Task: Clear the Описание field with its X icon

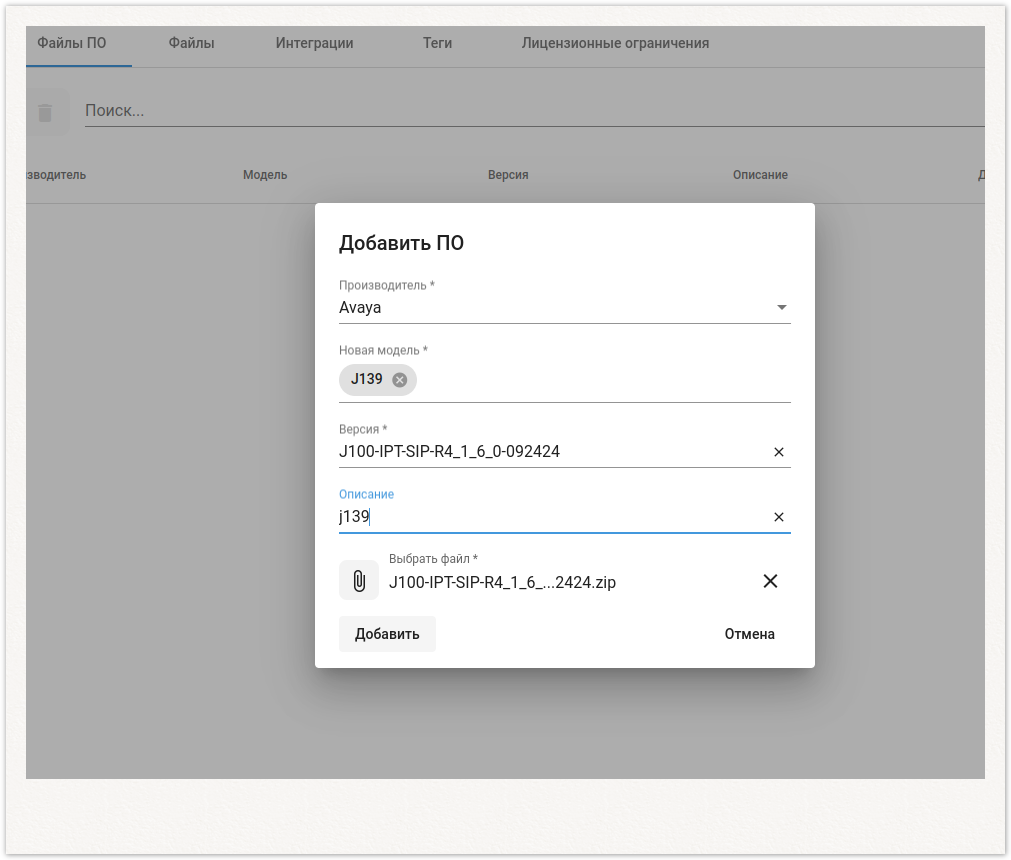Action: [x=779, y=517]
